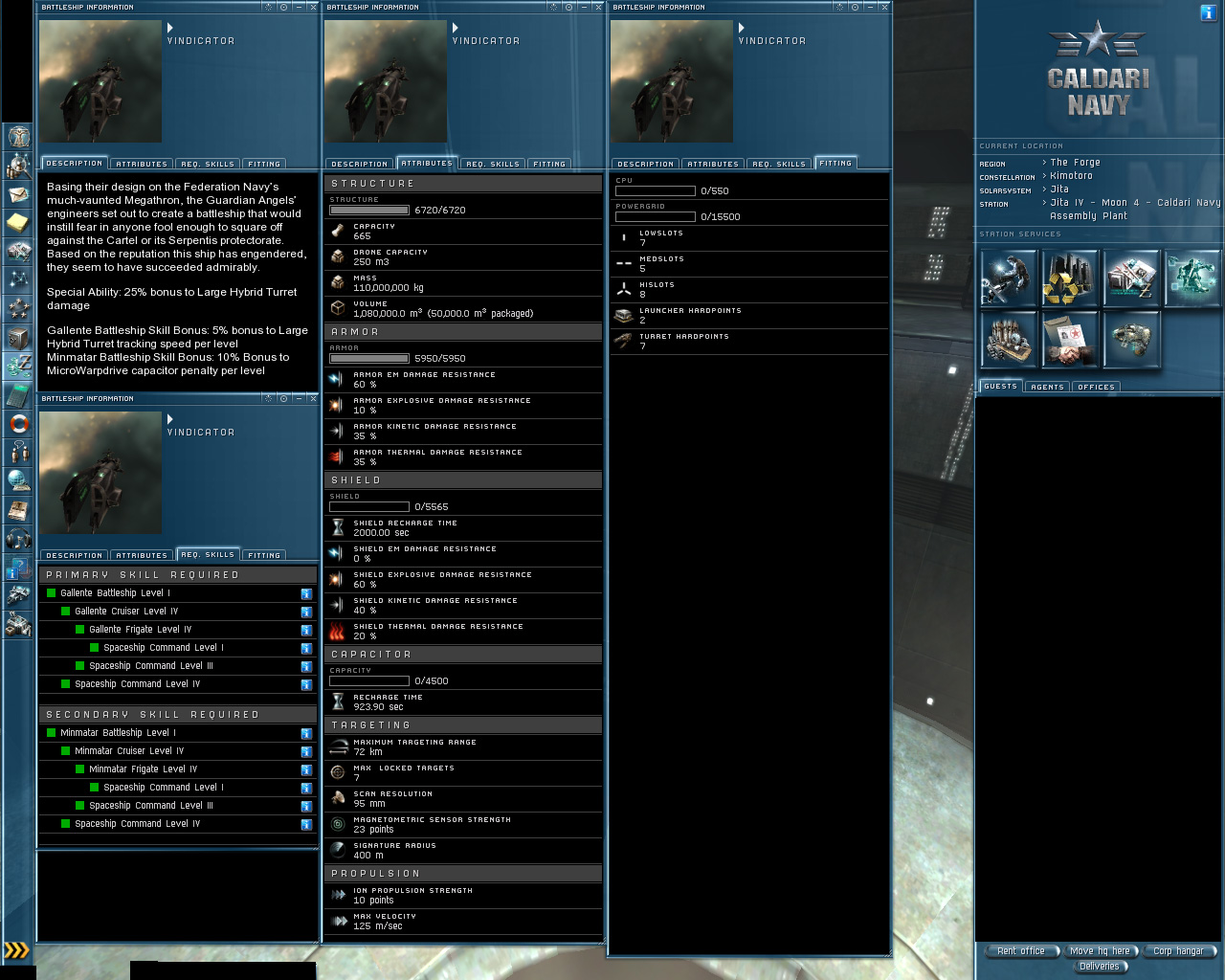Click the Armor 5950/5950 bar
Image resolution: width=1225 pixels, height=980 pixels.
click(x=369, y=359)
